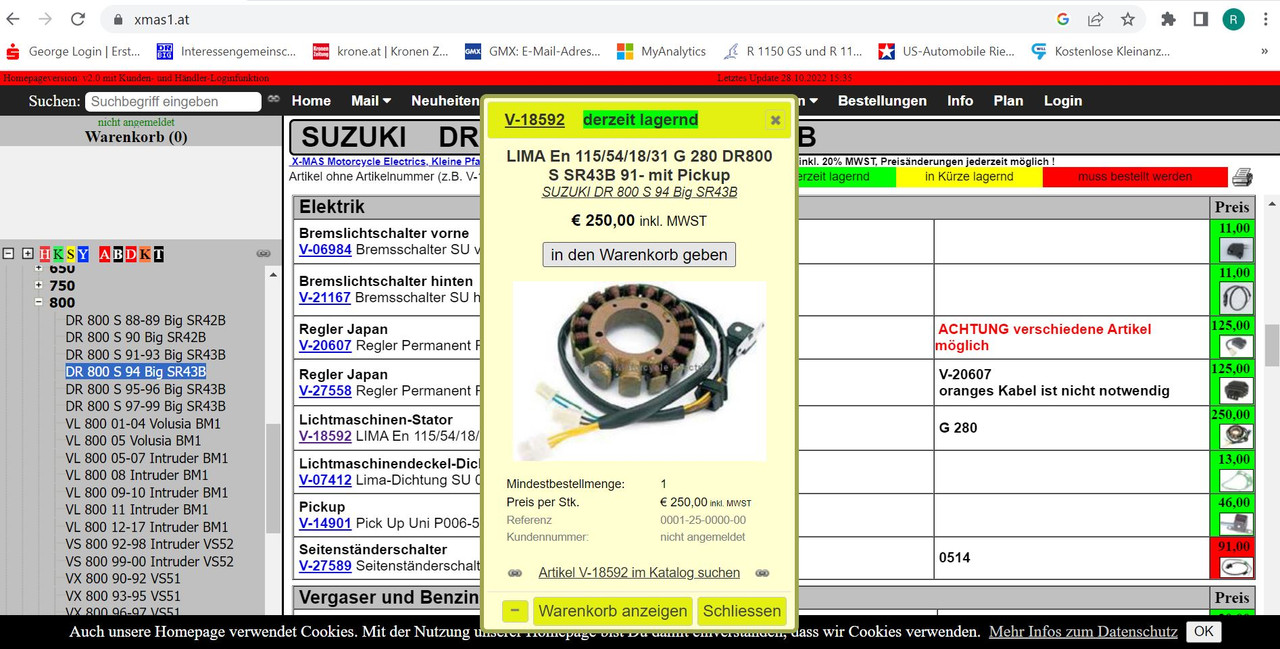1280x649 pixels.
Task: Click the Schliessen button in the popup
Action: 742,611
